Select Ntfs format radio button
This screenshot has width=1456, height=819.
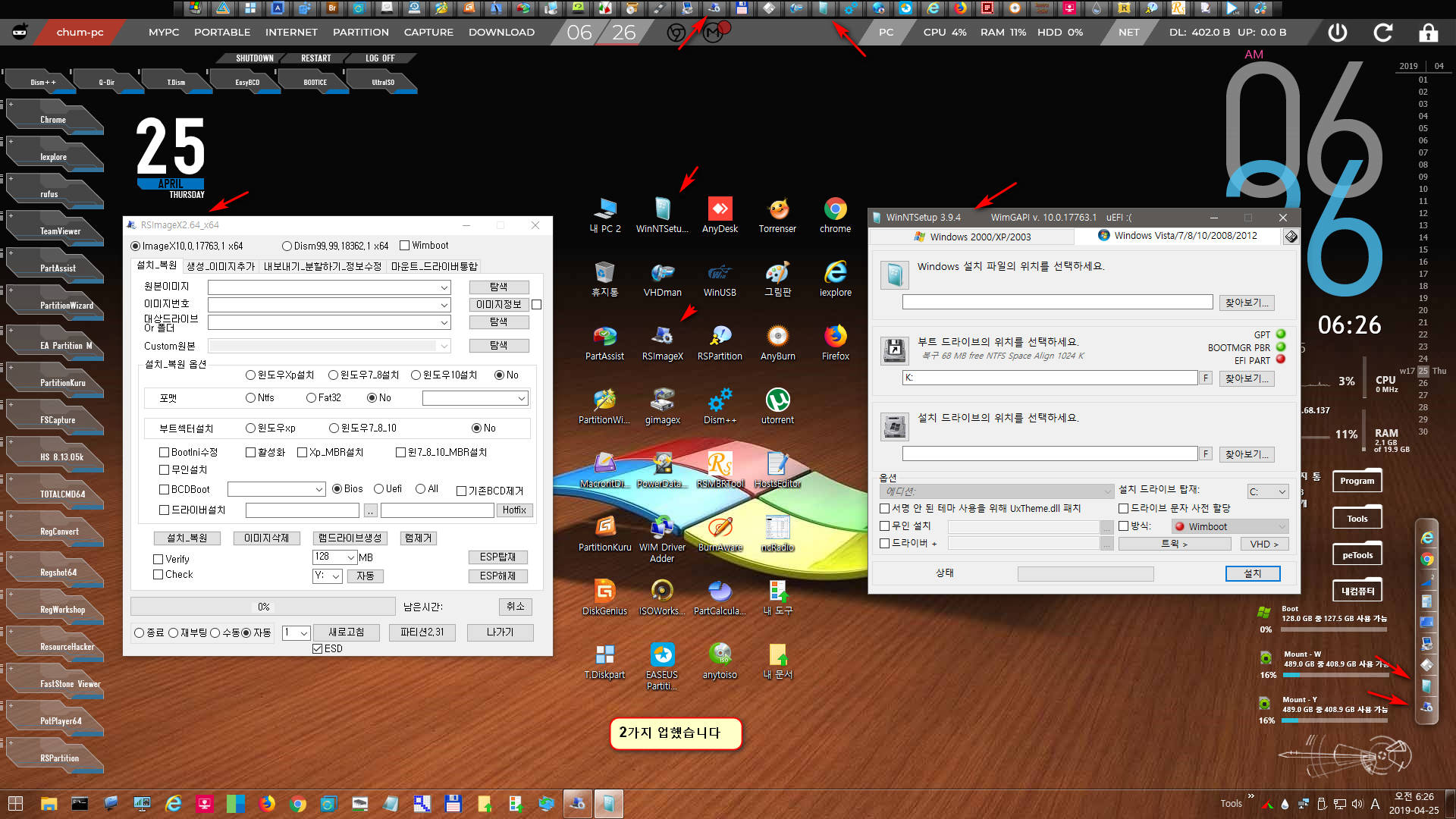pyautogui.click(x=250, y=397)
